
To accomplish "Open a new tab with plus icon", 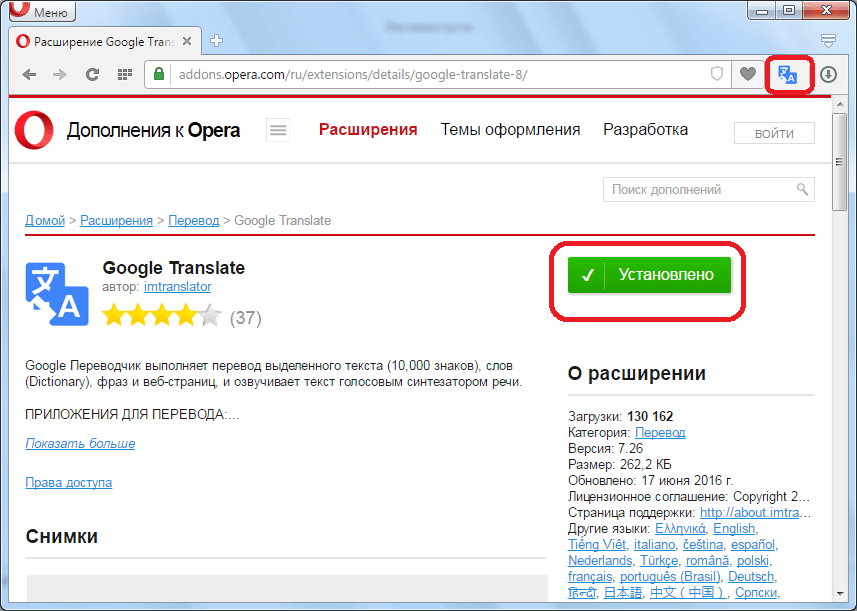I will (216, 41).
